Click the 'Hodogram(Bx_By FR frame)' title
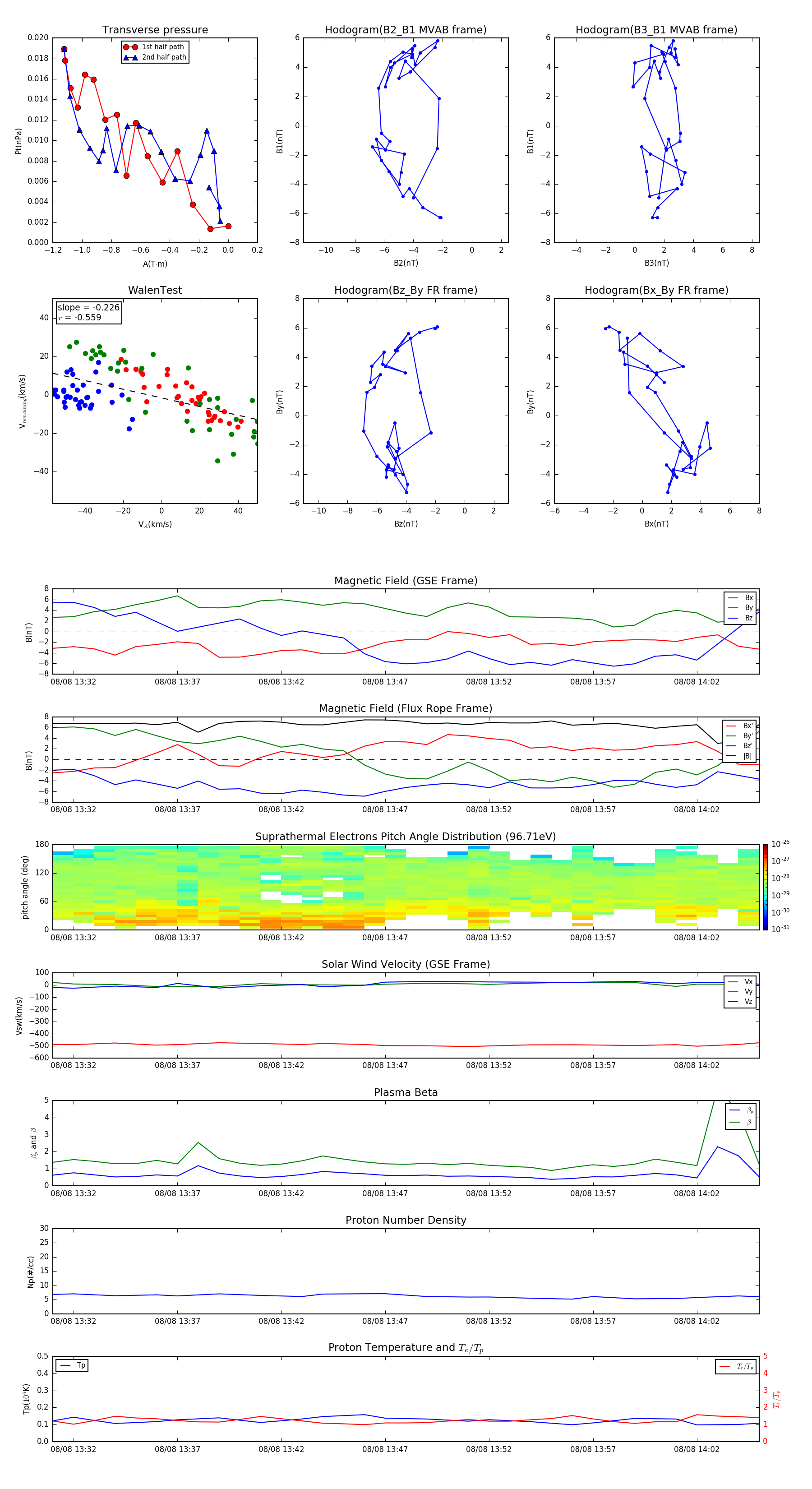The height and width of the screenshot is (1489, 812). [656, 290]
